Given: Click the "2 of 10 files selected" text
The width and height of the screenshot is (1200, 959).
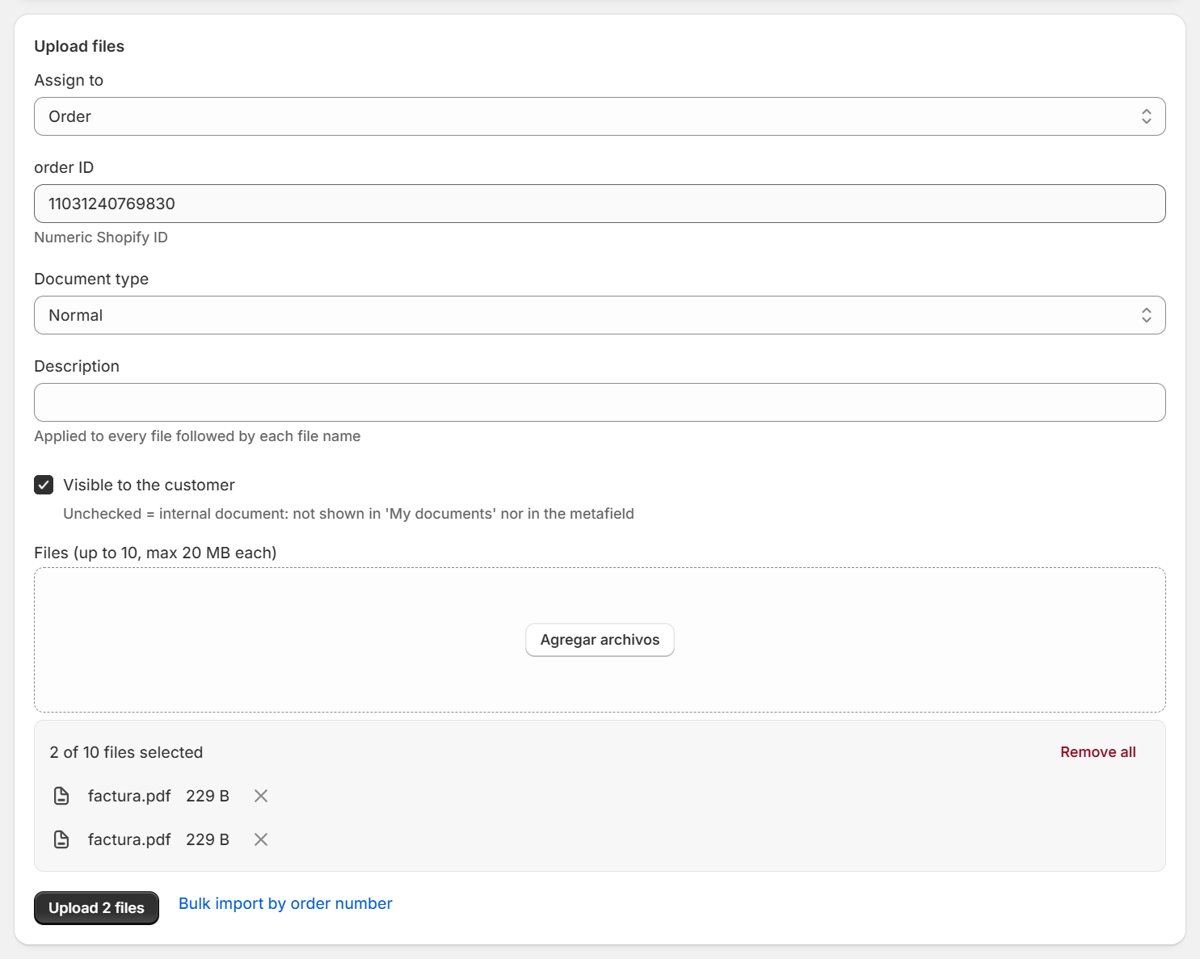Looking at the screenshot, I should point(126,752).
